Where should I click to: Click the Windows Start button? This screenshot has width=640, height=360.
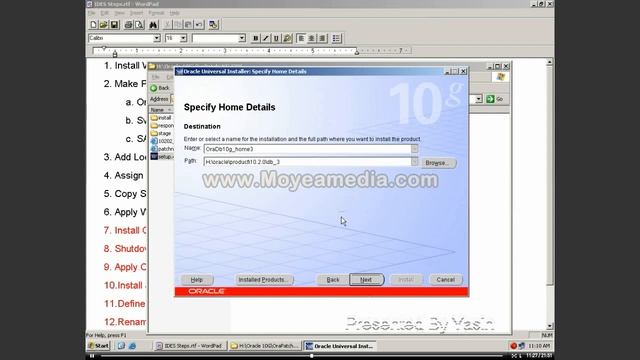click(x=98, y=346)
